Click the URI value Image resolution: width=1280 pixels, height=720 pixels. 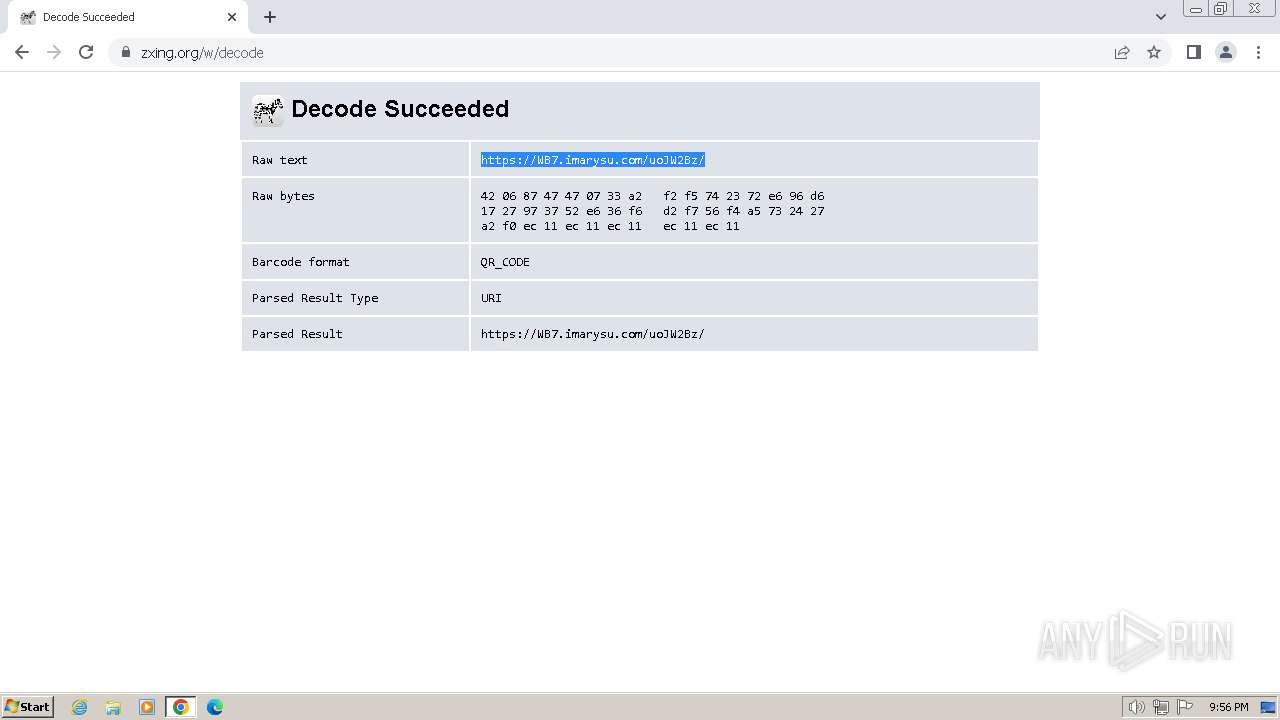point(491,298)
